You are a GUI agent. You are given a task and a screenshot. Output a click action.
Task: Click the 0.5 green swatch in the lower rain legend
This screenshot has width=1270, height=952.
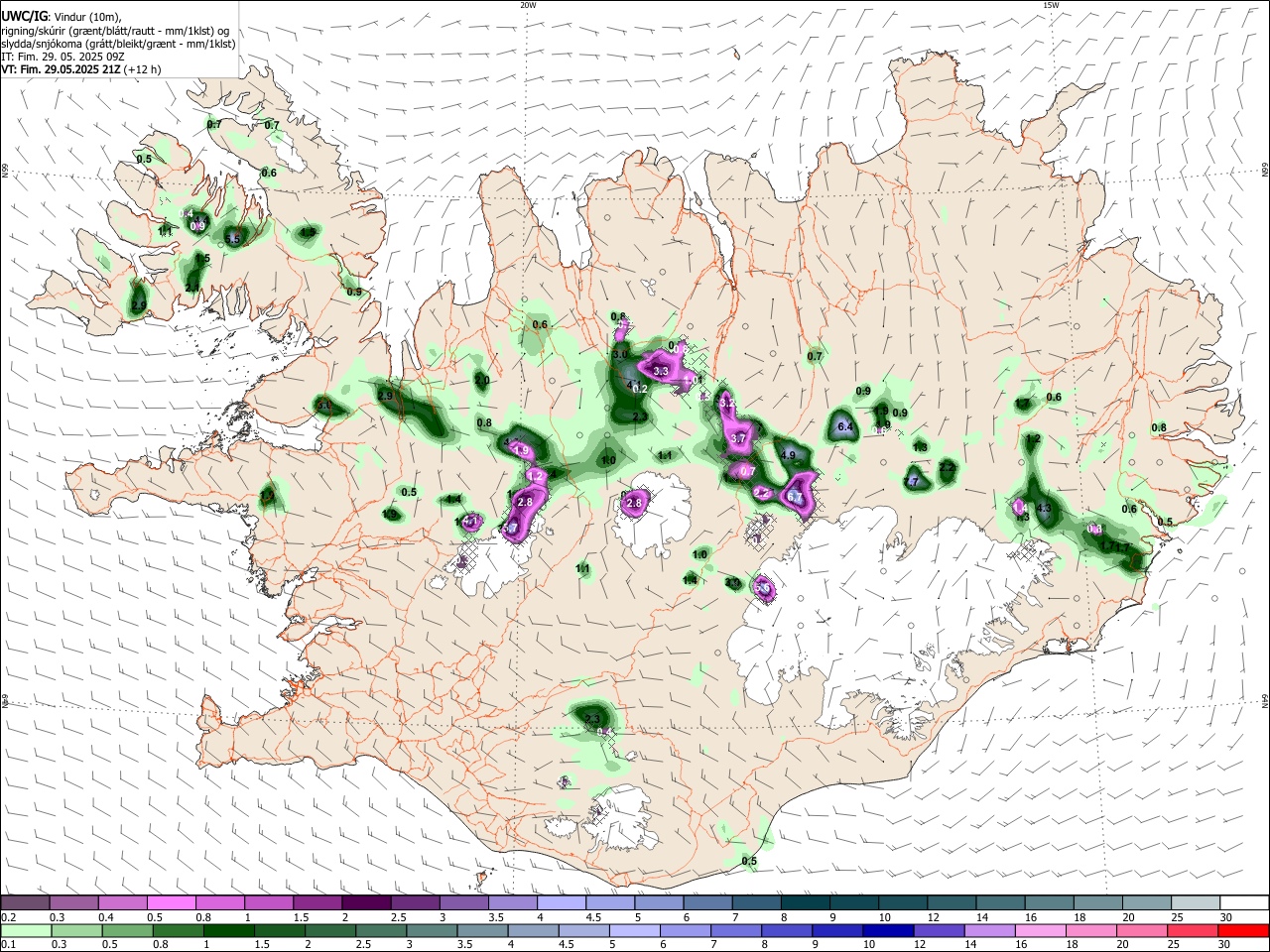[128, 930]
